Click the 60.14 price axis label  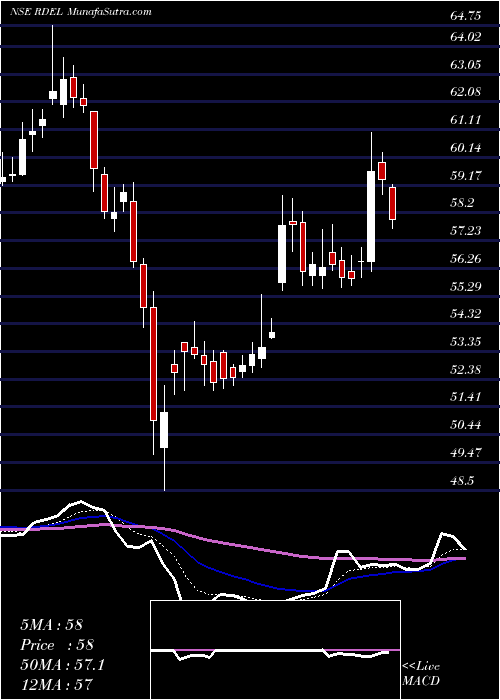[x=466, y=147]
